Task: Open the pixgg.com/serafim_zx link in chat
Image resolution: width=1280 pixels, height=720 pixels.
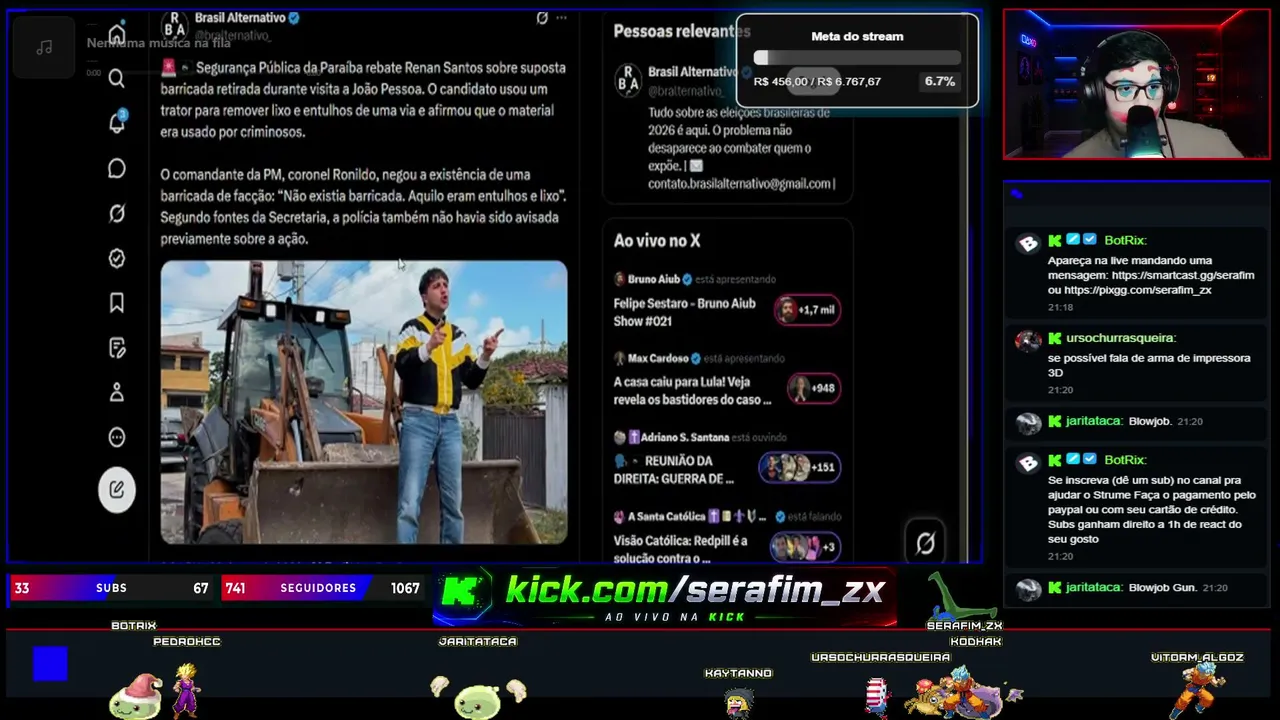Action: pyautogui.click(x=1138, y=290)
